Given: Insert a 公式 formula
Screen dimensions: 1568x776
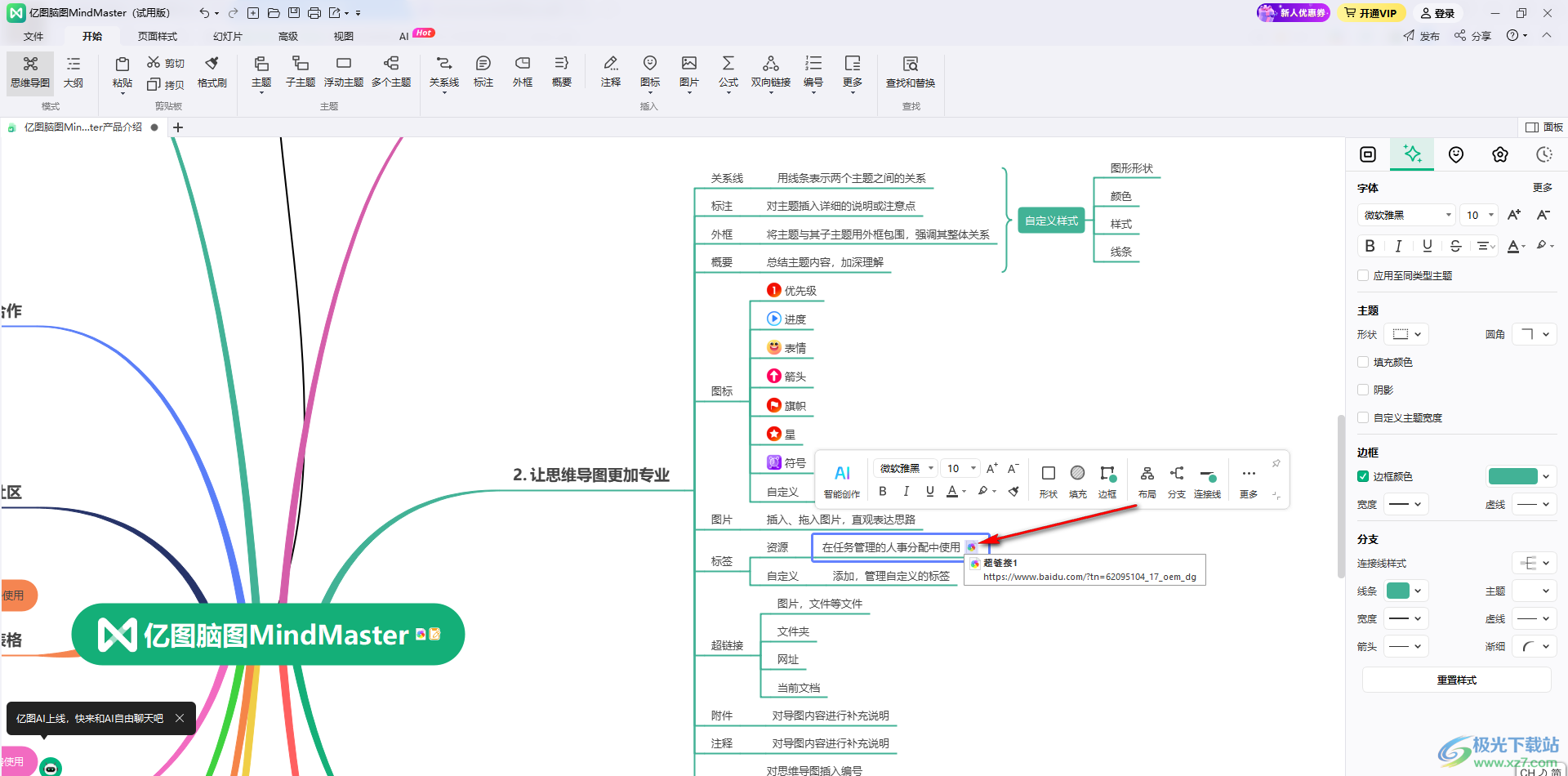Looking at the screenshot, I should point(728,73).
